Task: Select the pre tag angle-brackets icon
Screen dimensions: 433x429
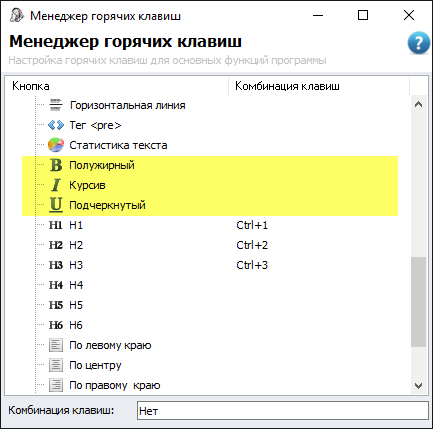Action: point(56,125)
